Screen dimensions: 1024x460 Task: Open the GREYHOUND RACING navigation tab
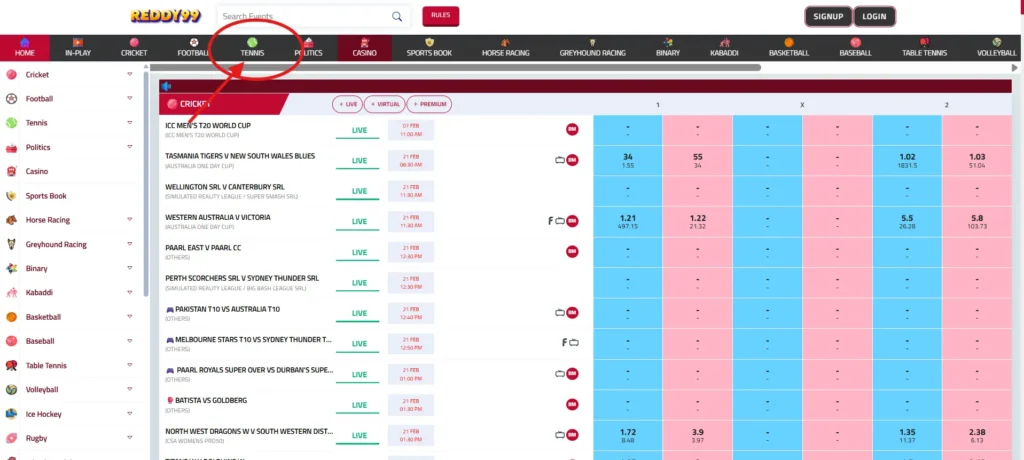point(592,48)
